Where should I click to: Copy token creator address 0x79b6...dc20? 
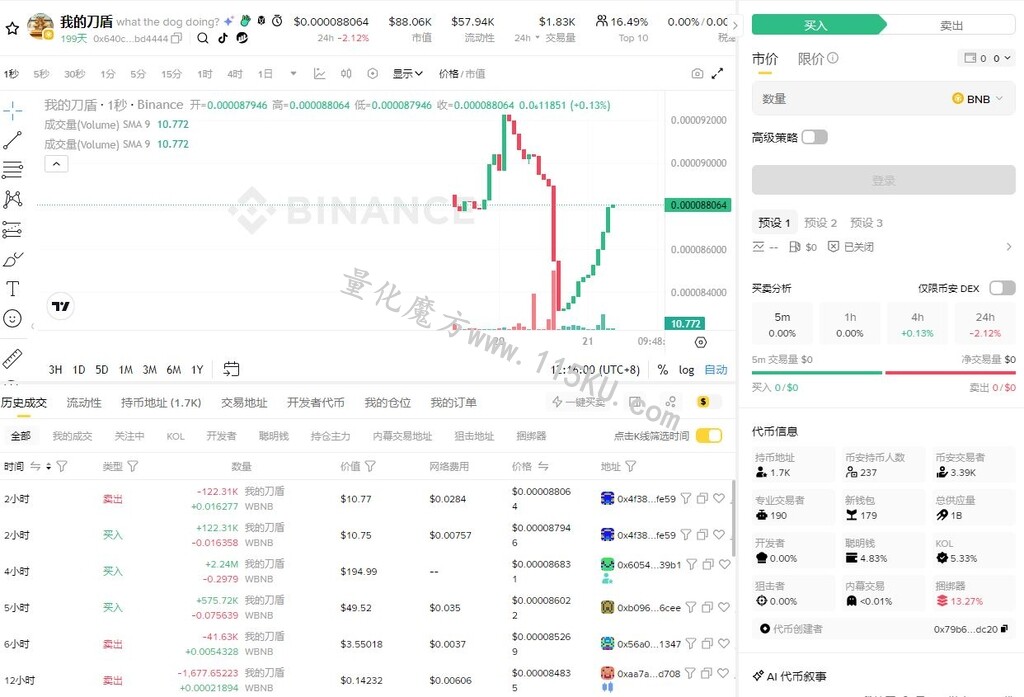point(1004,629)
